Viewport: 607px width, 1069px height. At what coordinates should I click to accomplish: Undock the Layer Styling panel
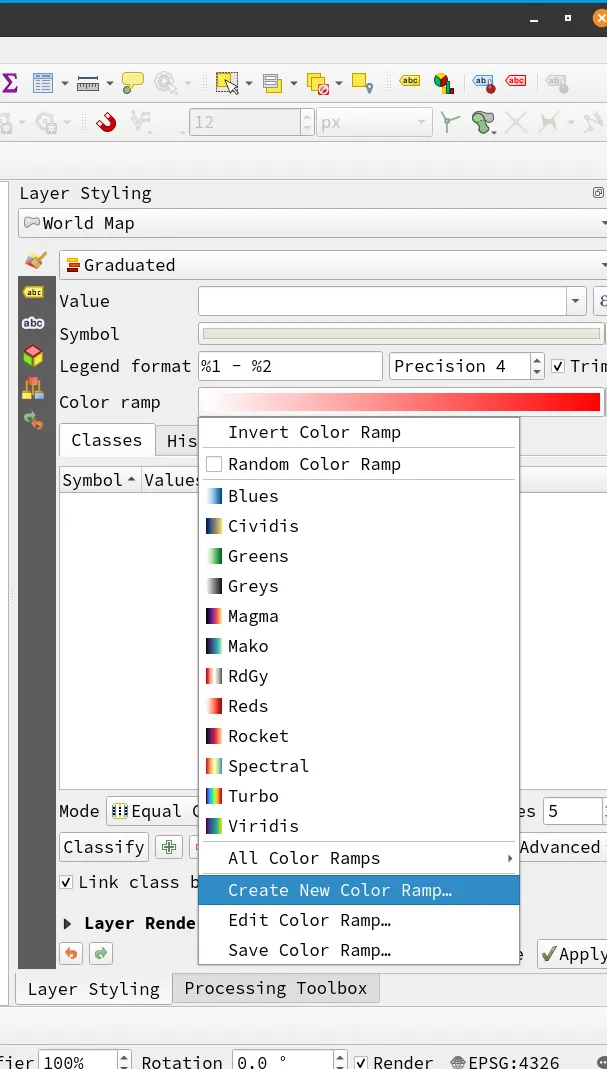(598, 193)
